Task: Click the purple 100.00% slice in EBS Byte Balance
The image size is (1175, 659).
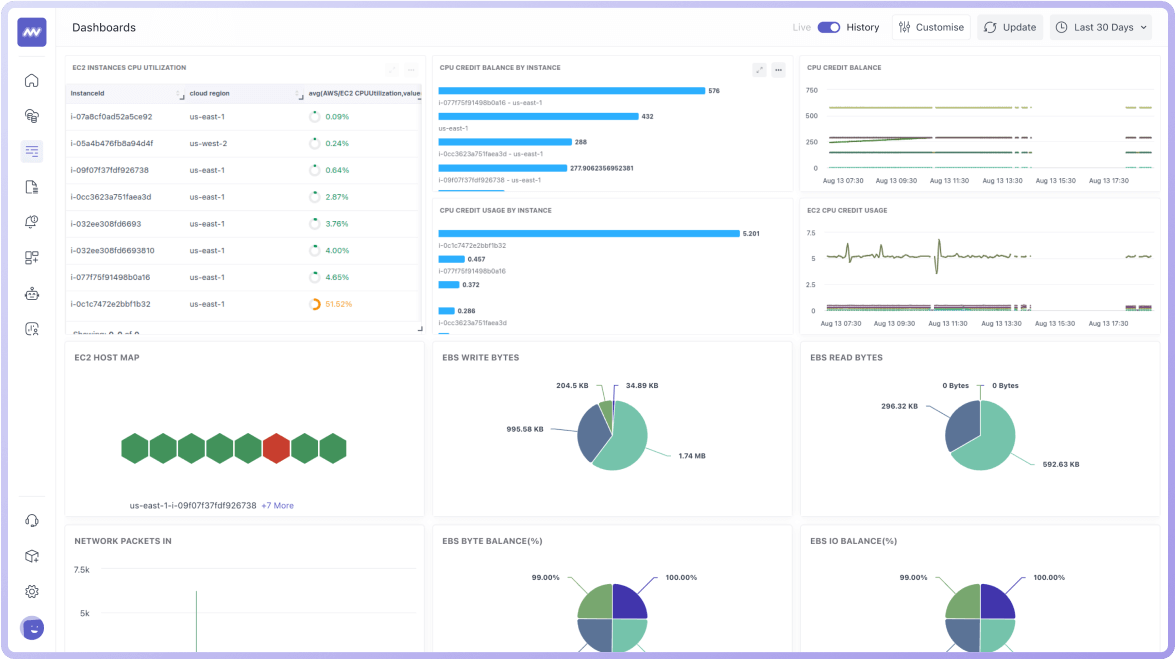Action: 628,602
